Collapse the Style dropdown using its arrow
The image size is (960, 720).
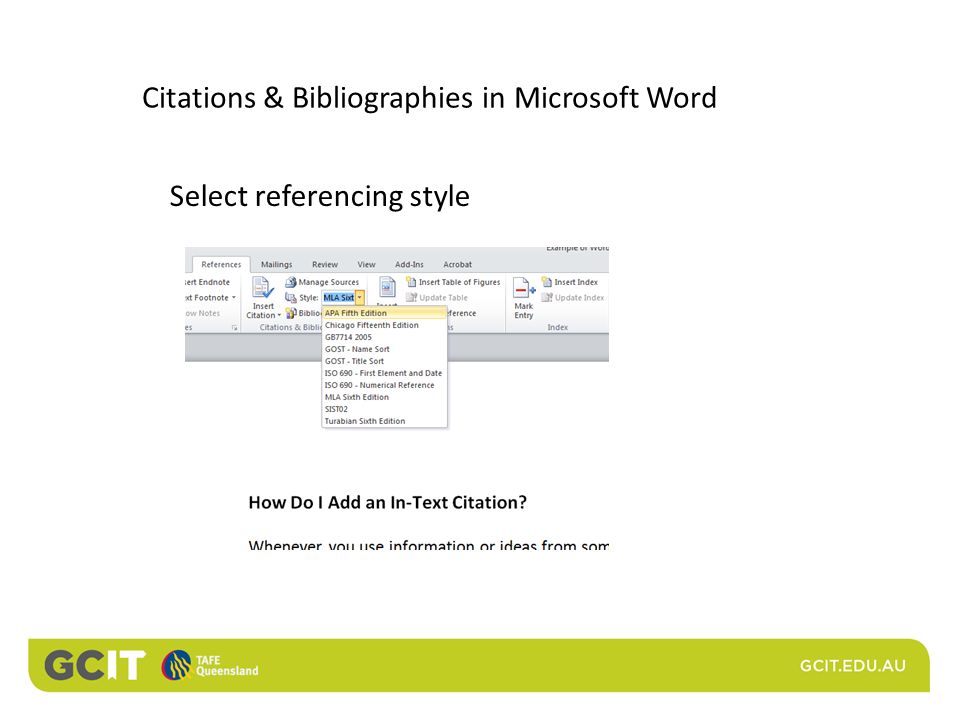[x=359, y=298]
